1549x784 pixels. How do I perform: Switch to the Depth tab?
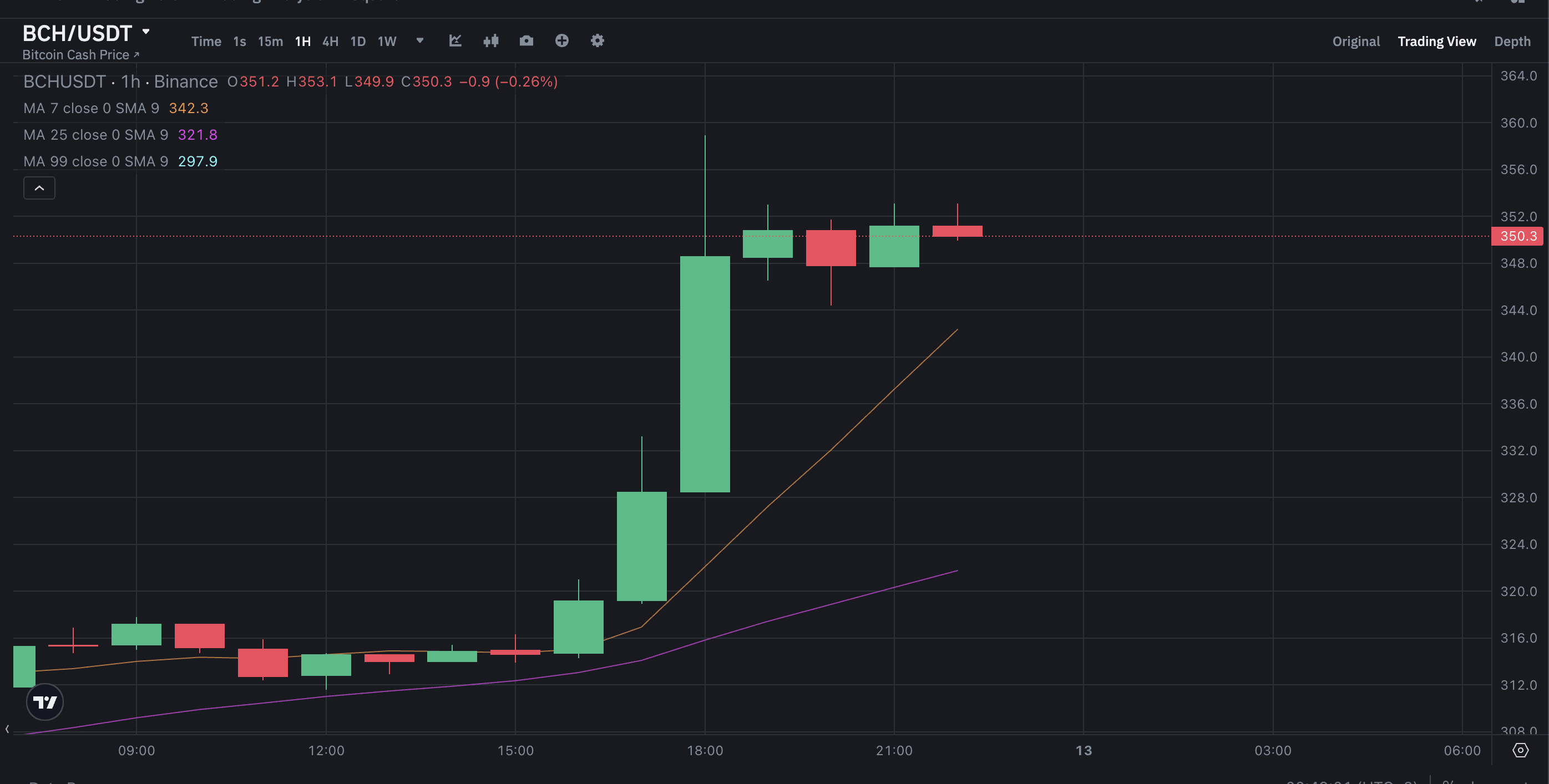[1512, 42]
